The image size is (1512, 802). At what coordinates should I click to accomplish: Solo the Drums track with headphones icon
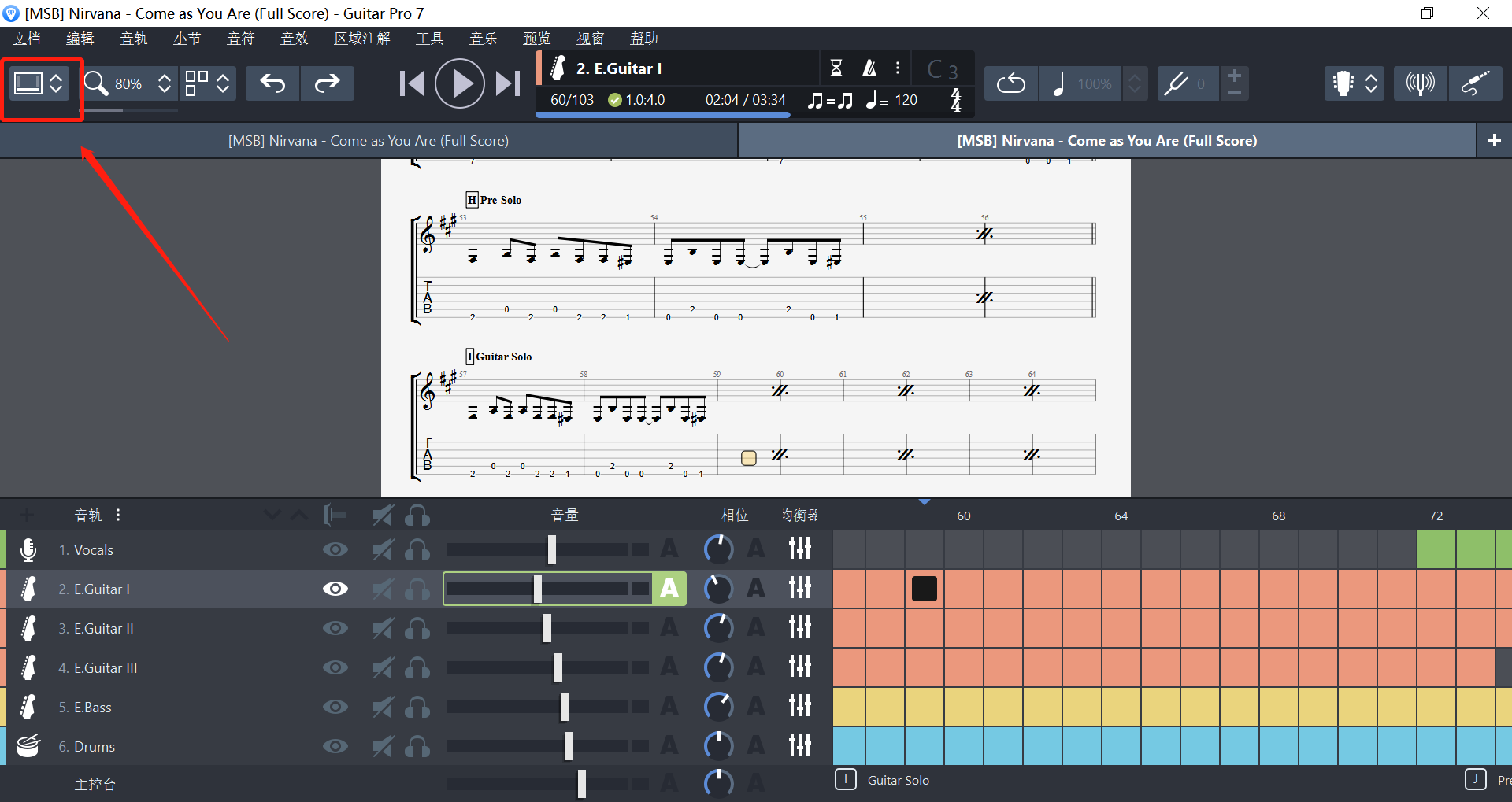pos(417,745)
